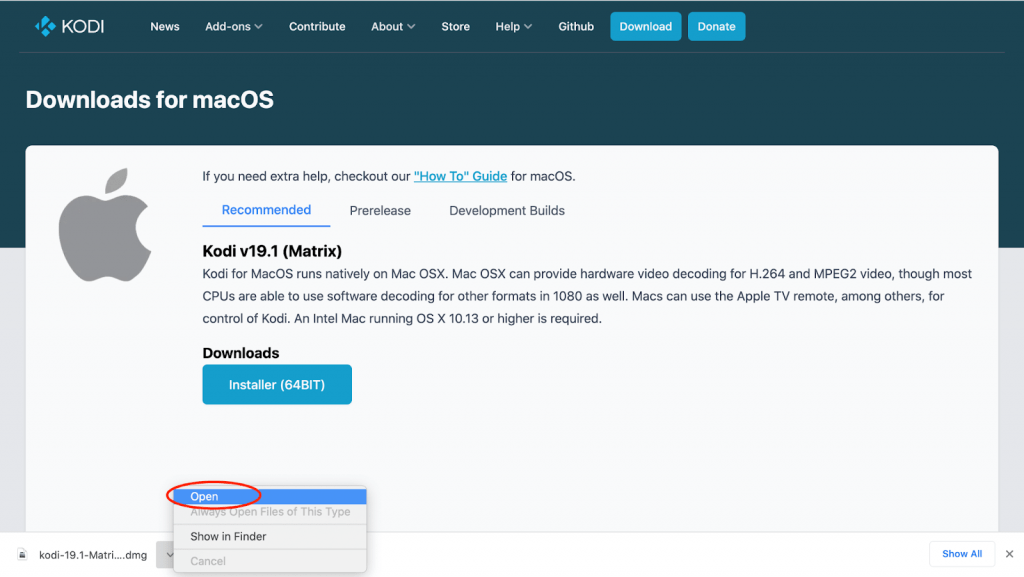
Task: Click the Kodi logo icon
Action: point(45,26)
